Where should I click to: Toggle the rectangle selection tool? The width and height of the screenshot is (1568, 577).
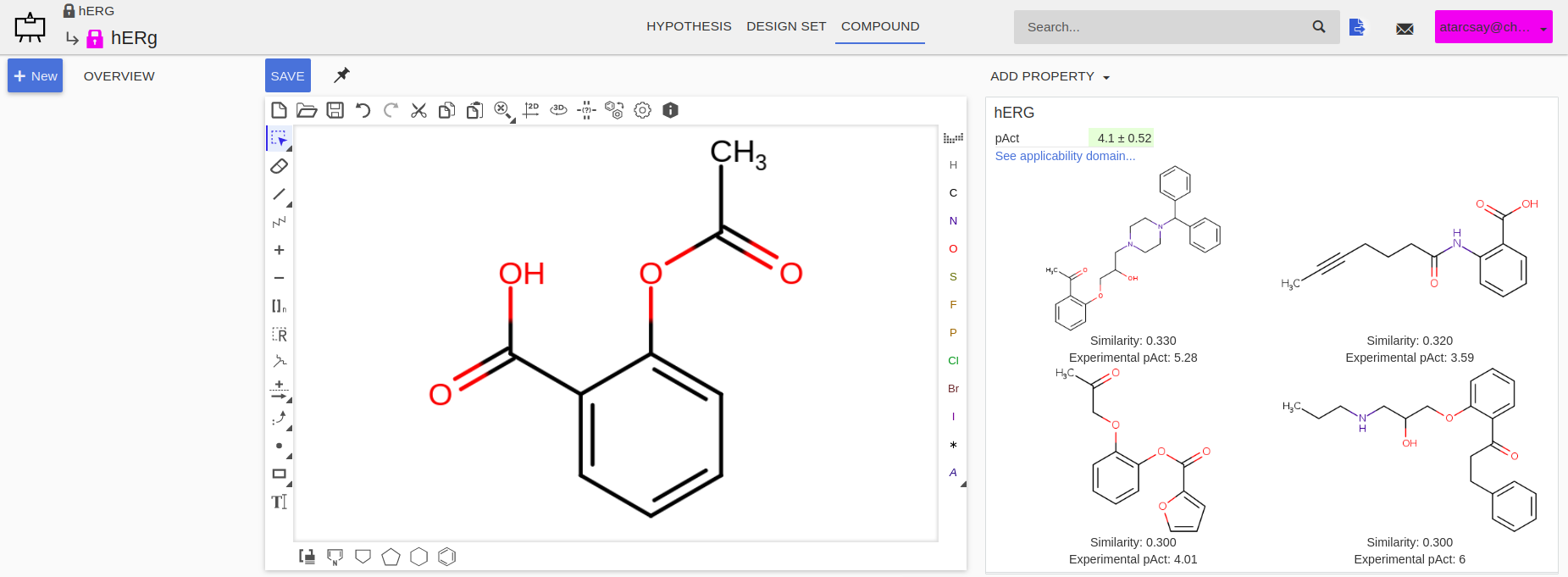278,138
